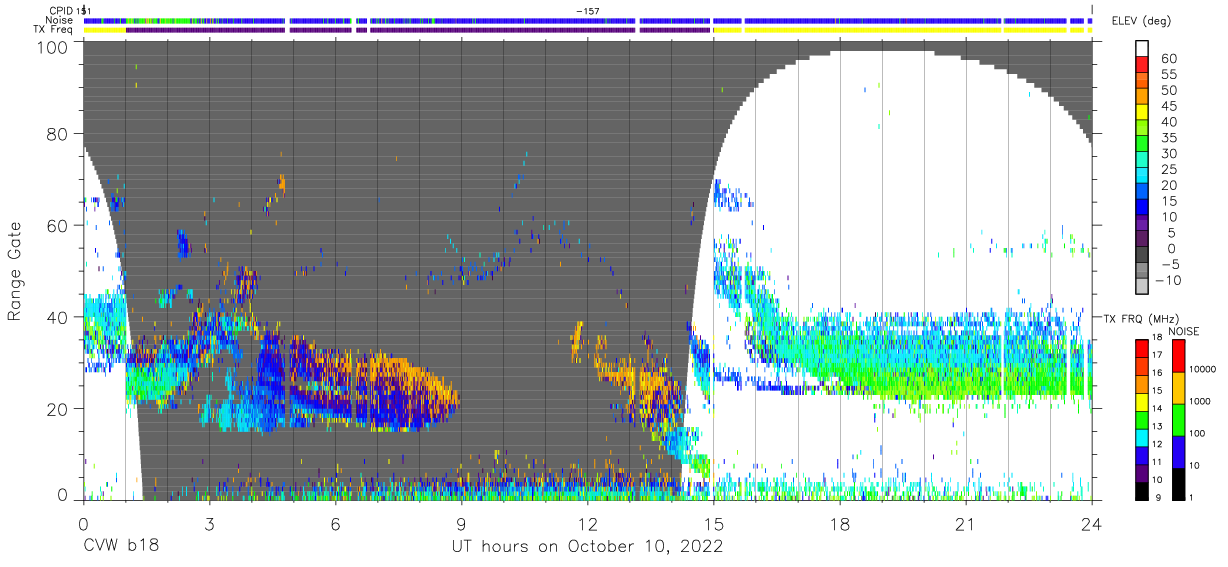Click the '50' label on elevation colorbar
Viewport: 1228px width, 567px height.
(1168, 90)
